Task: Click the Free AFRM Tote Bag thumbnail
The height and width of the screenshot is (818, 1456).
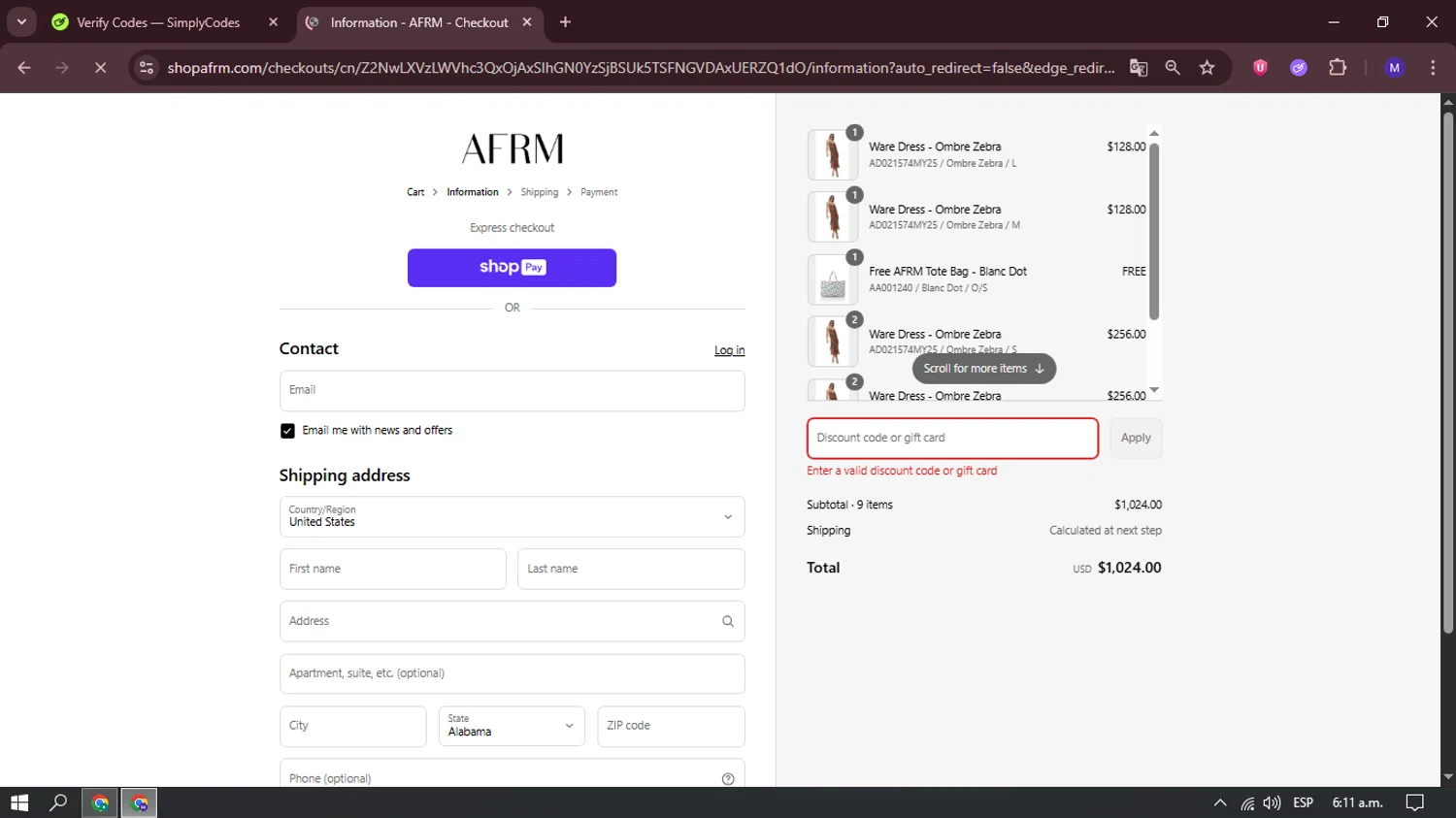Action: (833, 279)
